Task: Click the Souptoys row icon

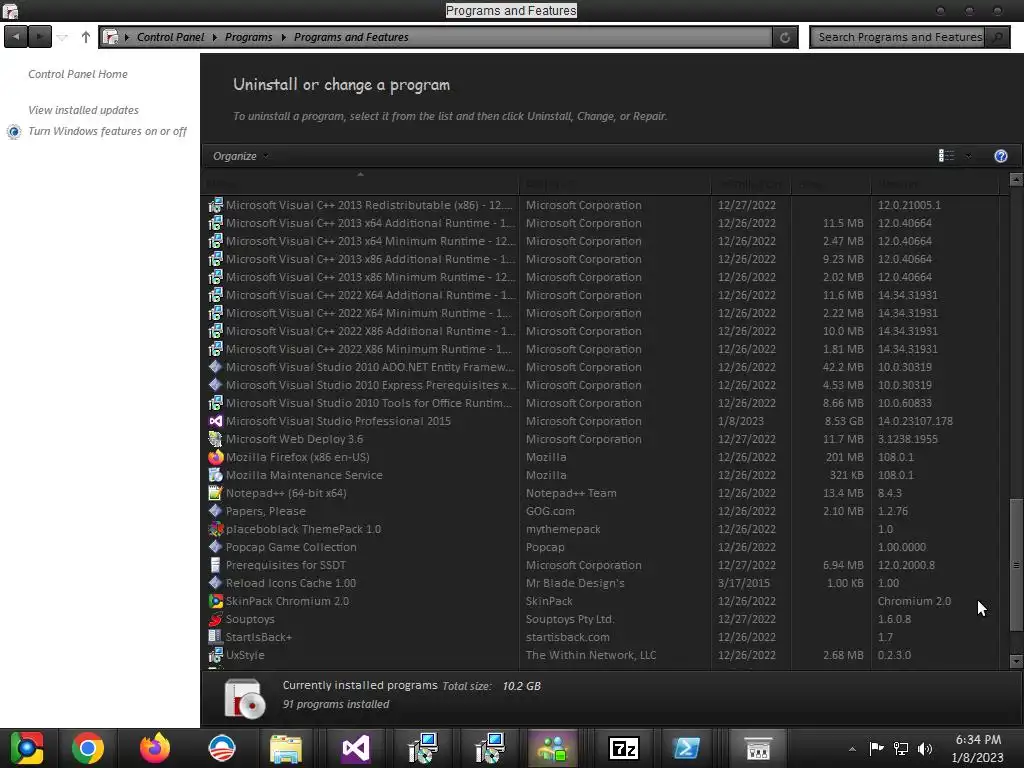Action: pyautogui.click(x=216, y=619)
